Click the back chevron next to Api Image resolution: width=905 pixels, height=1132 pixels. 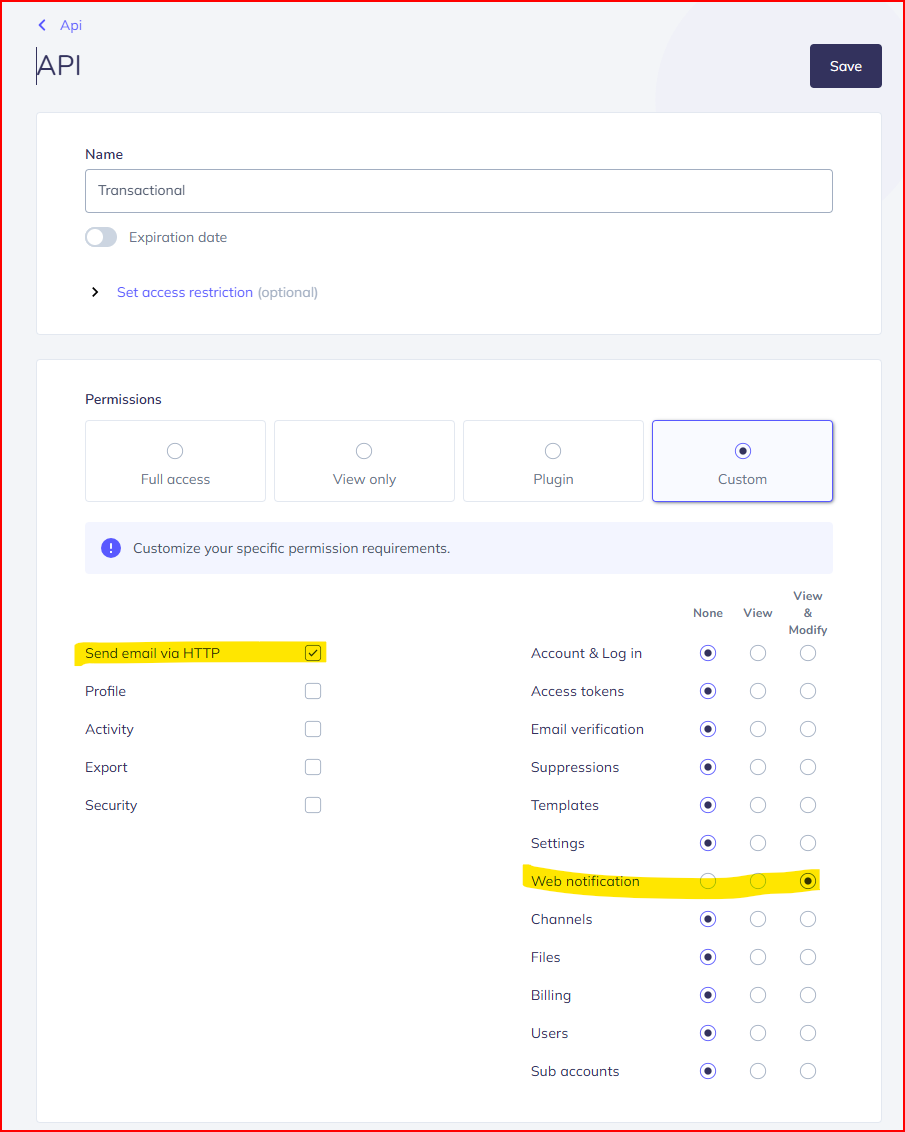(x=42, y=25)
